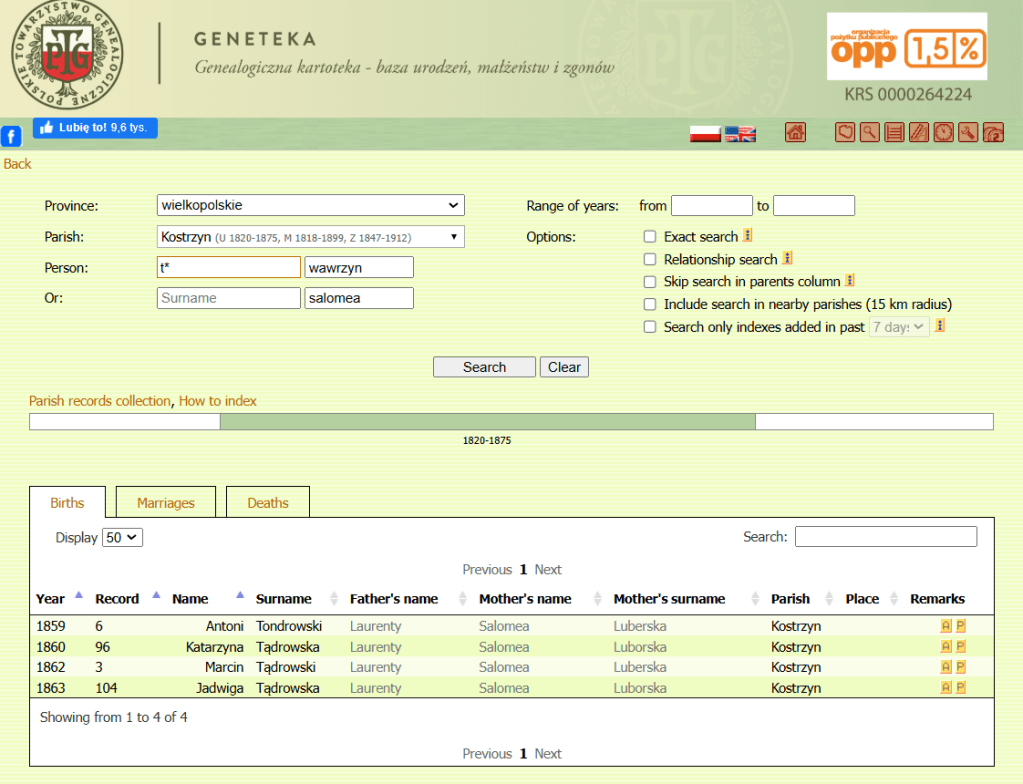Check Include search in nearby parishes
This screenshot has height=784, width=1023.
[x=650, y=305]
